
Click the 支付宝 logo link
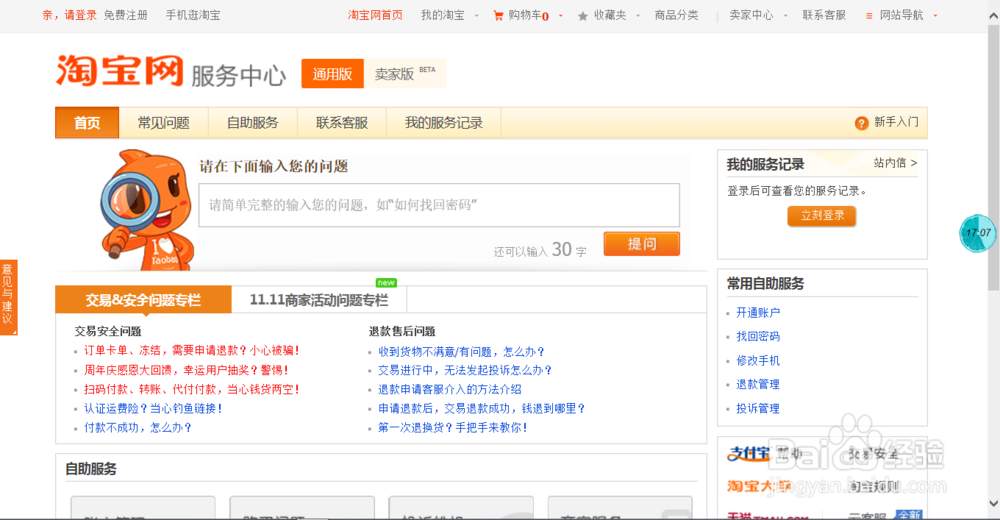pos(749,454)
